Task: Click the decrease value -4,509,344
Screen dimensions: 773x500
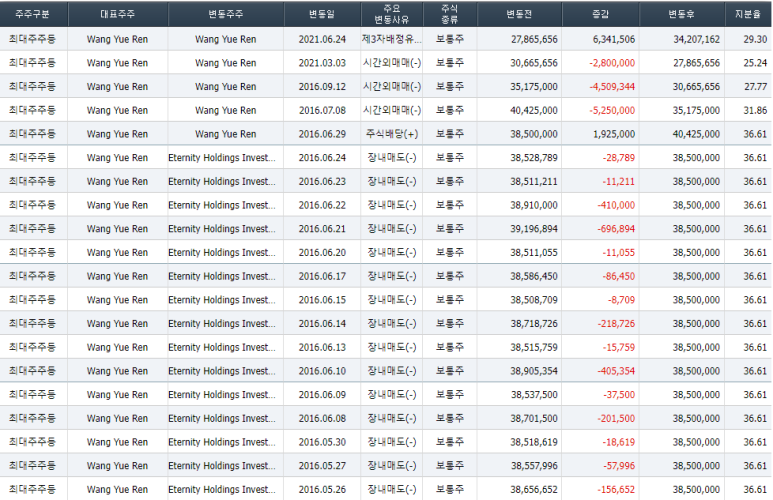Action: coord(612,87)
